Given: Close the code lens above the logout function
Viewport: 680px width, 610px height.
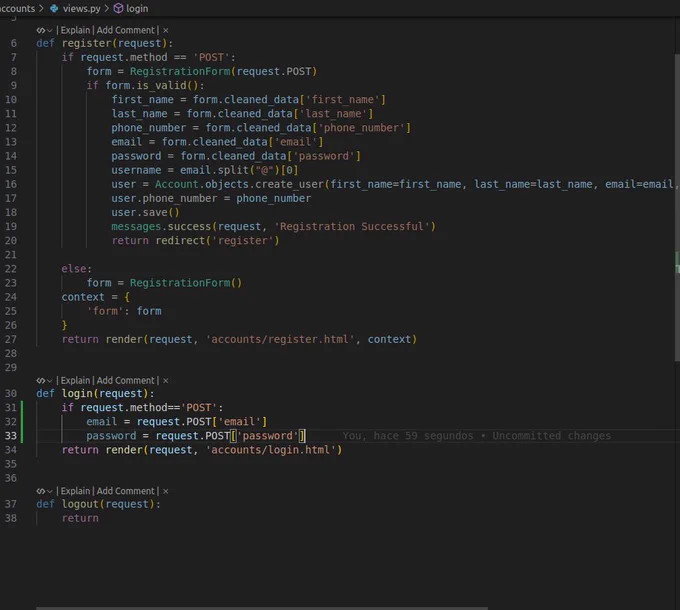Looking at the screenshot, I should 166,491.
